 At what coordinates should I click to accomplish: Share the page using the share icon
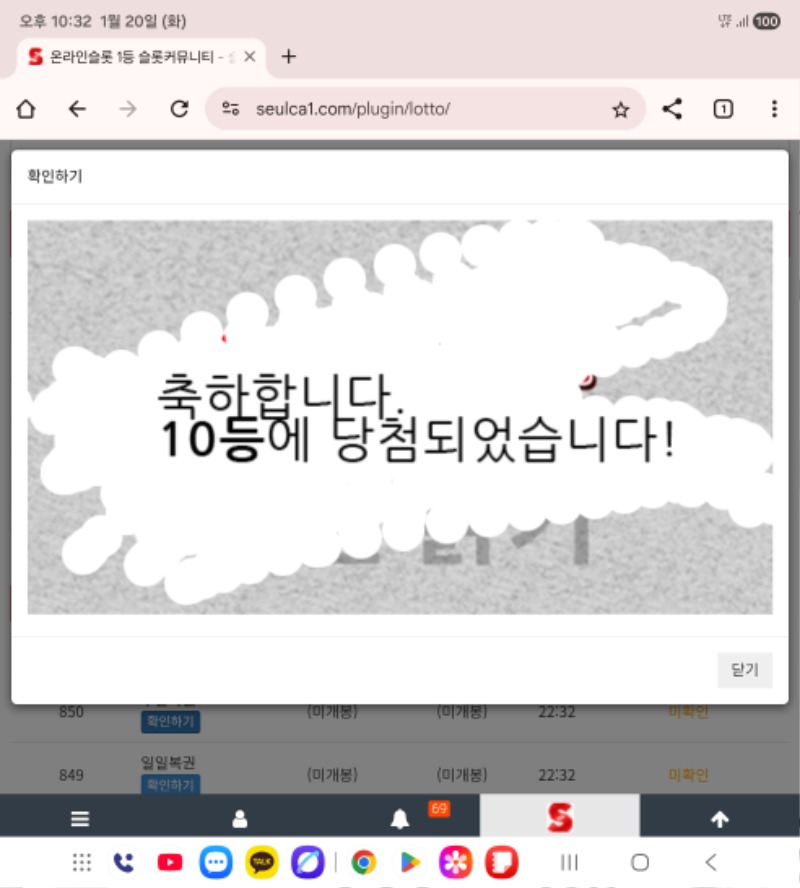click(672, 110)
